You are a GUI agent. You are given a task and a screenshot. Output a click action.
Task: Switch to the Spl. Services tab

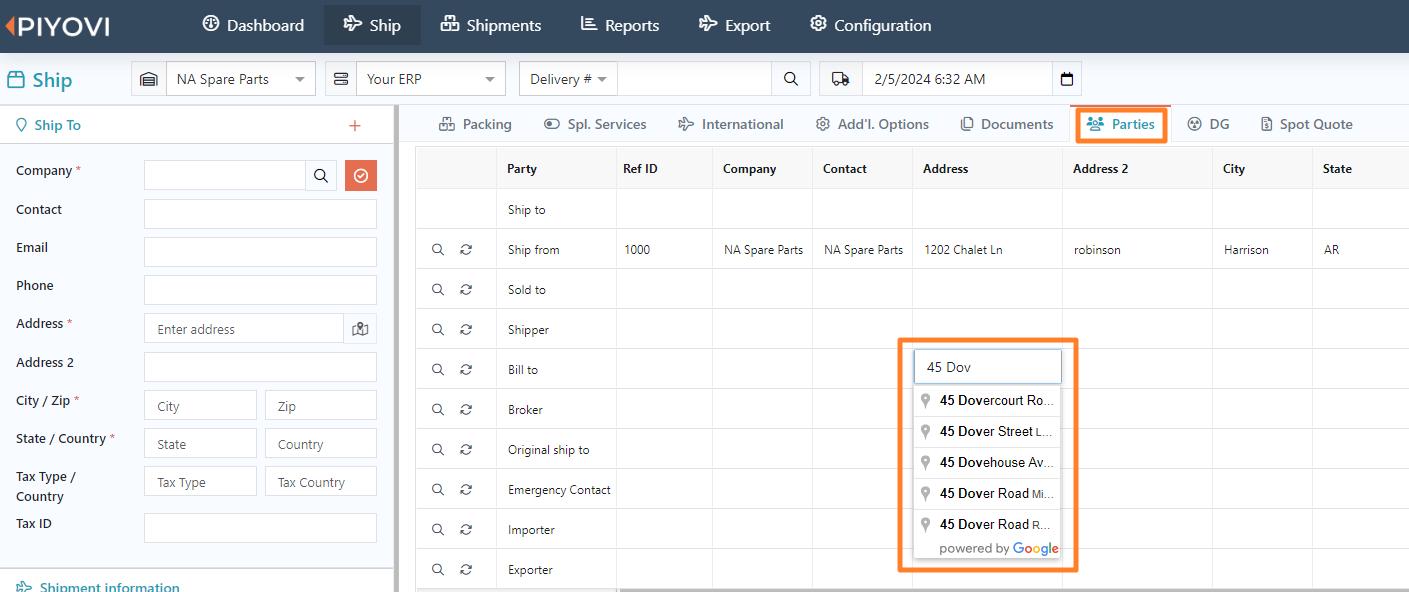595,124
